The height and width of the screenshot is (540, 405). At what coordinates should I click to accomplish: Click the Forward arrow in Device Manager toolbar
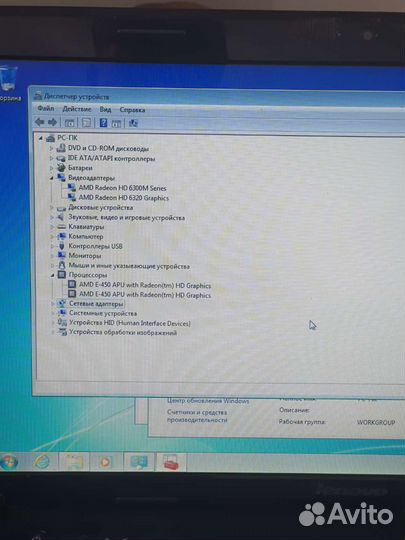tap(52, 122)
